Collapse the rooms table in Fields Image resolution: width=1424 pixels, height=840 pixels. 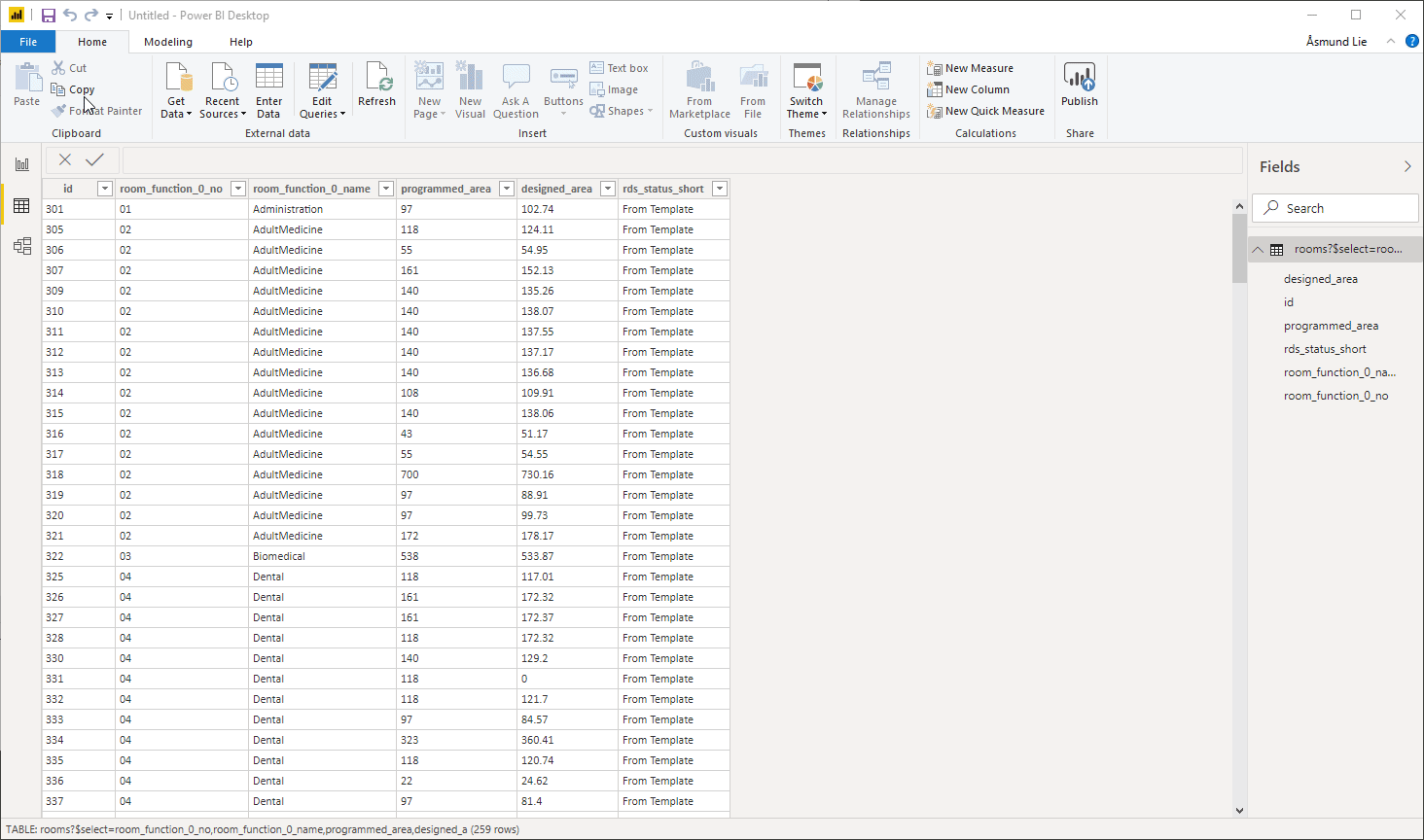click(x=1258, y=250)
